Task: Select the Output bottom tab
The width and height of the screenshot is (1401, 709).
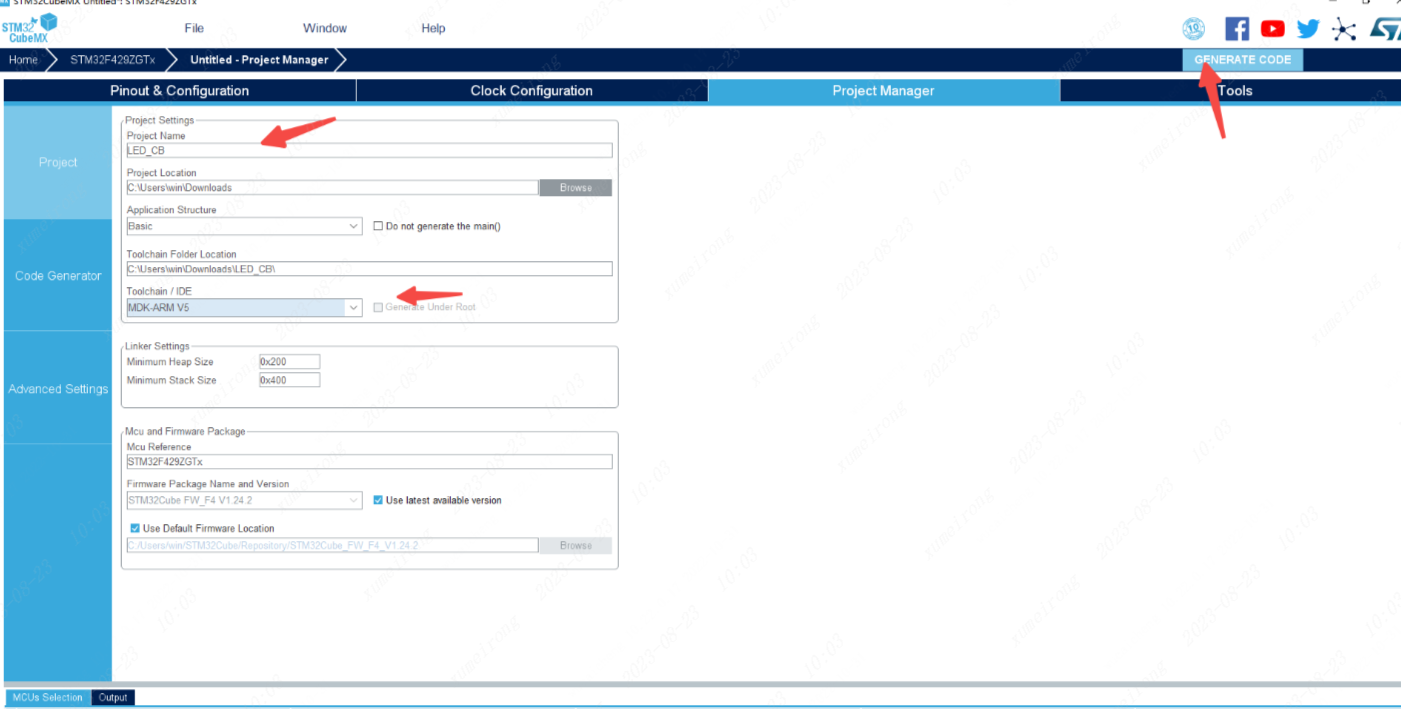Action: pyautogui.click(x=113, y=697)
